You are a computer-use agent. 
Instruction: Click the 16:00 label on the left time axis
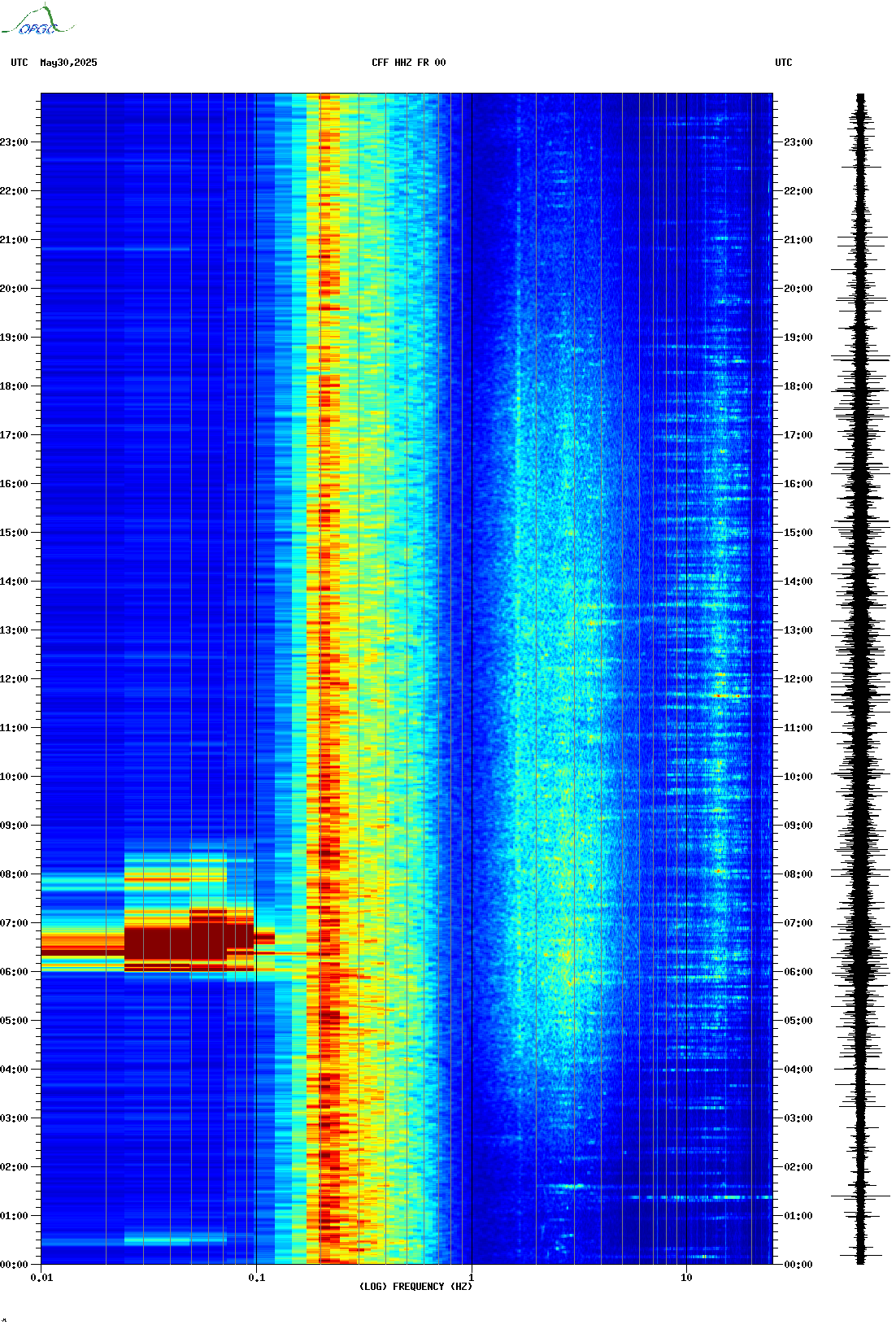[x=14, y=484]
